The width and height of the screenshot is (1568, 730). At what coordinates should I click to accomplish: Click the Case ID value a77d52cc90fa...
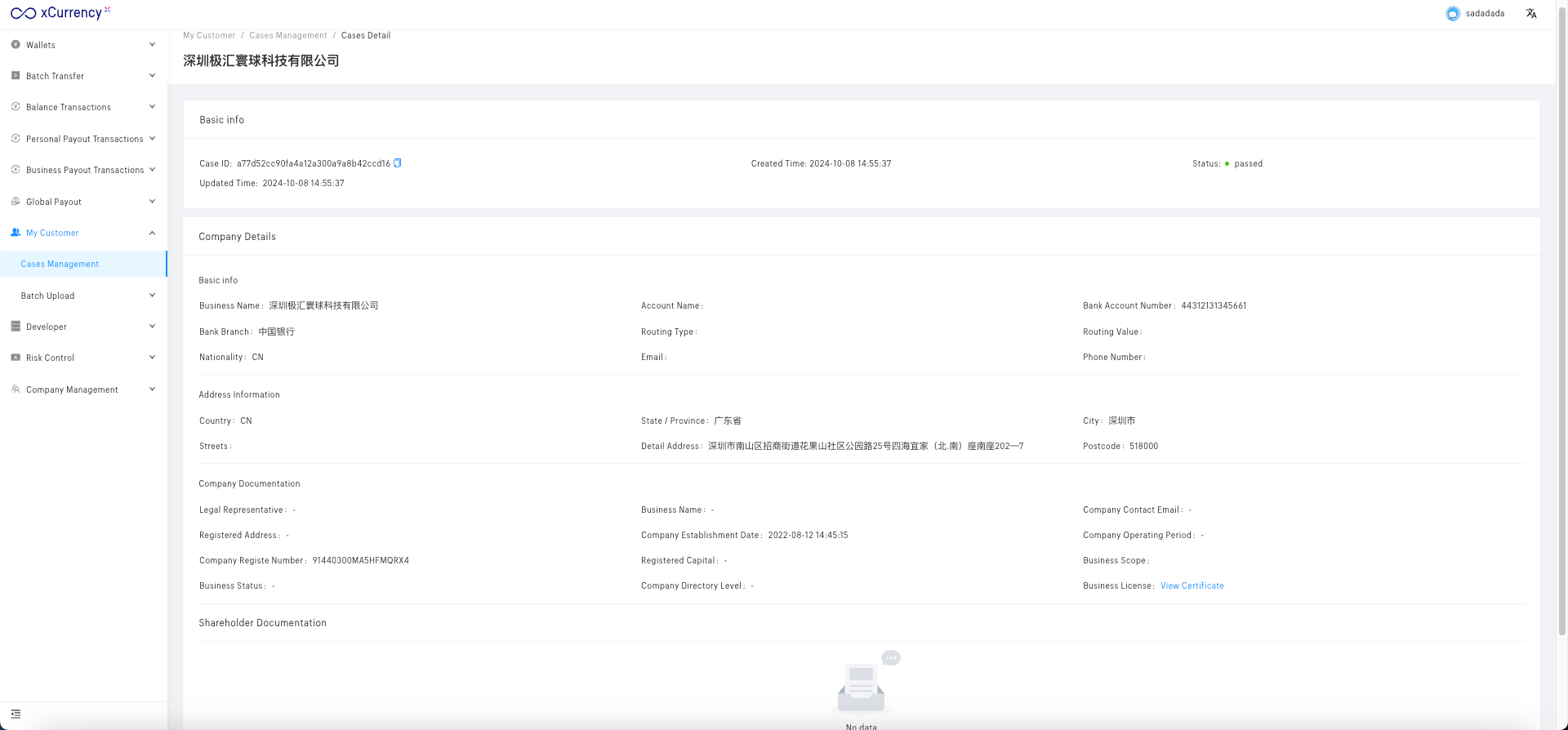[x=314, y=163]
